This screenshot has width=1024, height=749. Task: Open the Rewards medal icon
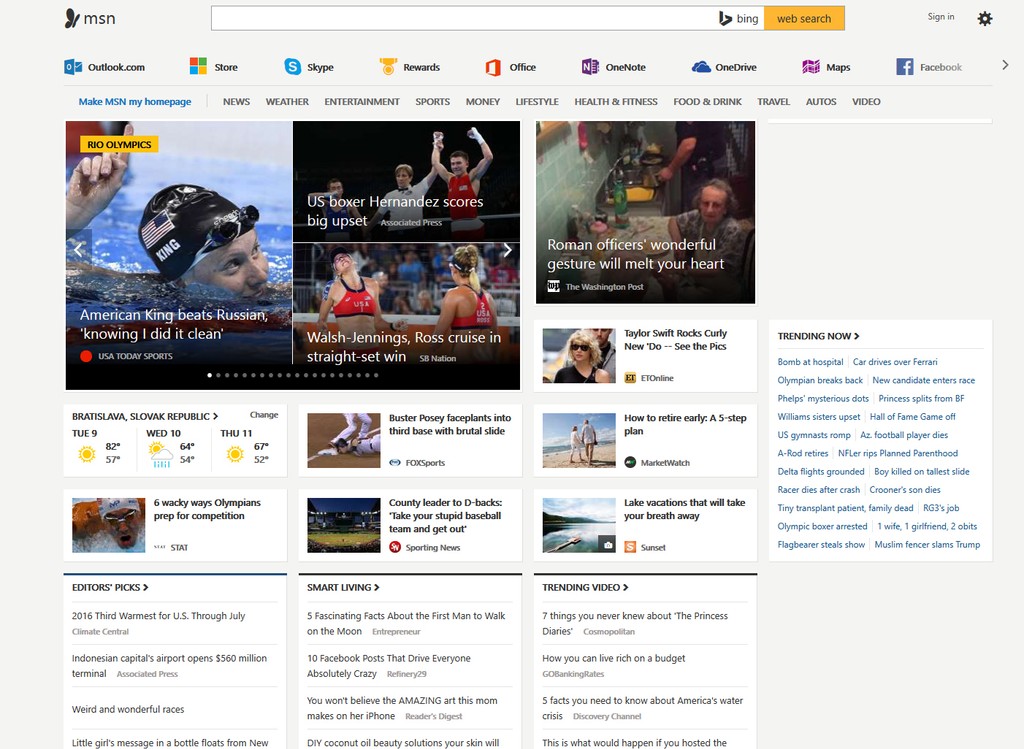tap(389, 67)
